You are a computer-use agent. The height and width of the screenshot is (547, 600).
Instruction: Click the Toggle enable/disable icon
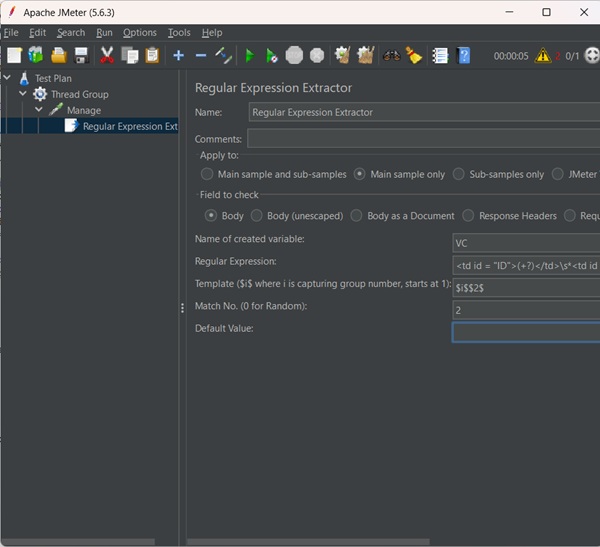[223, 56]
